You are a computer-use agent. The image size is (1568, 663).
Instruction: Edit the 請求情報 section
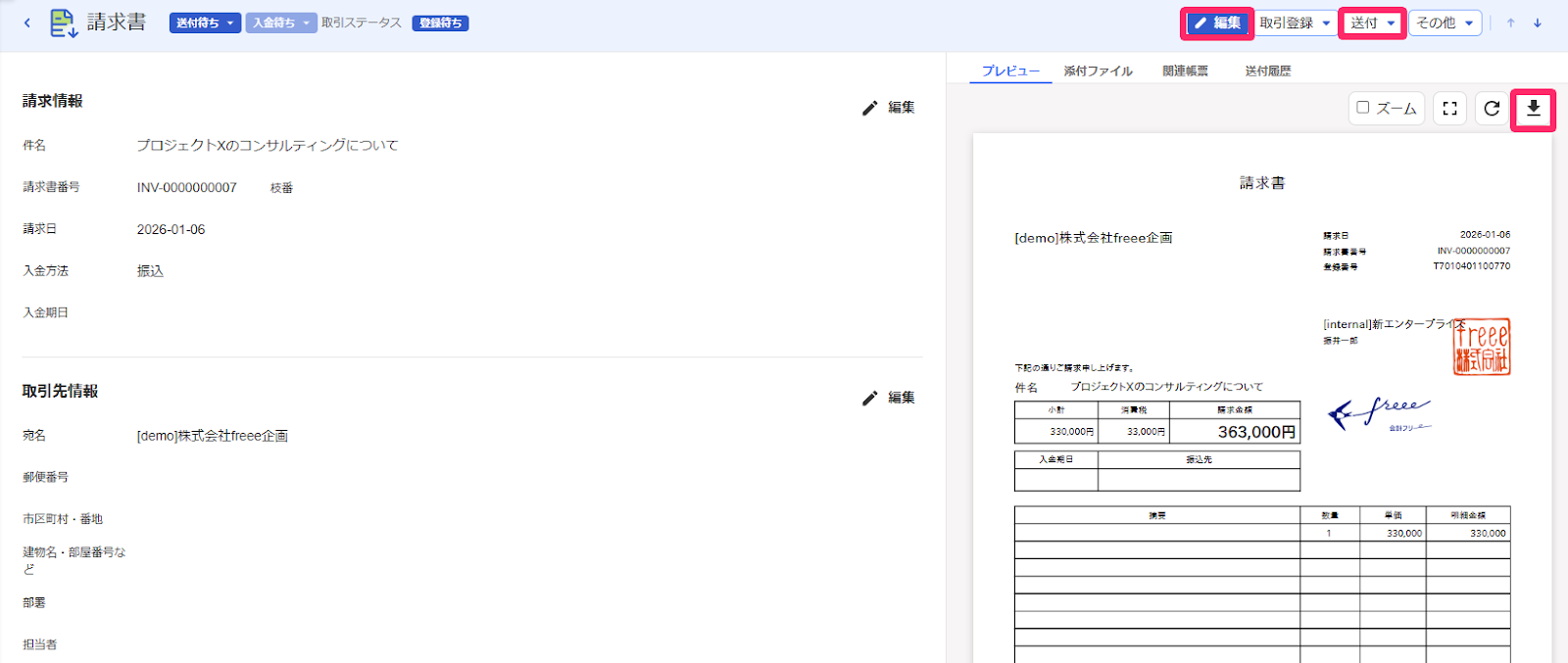click(889, 108)
